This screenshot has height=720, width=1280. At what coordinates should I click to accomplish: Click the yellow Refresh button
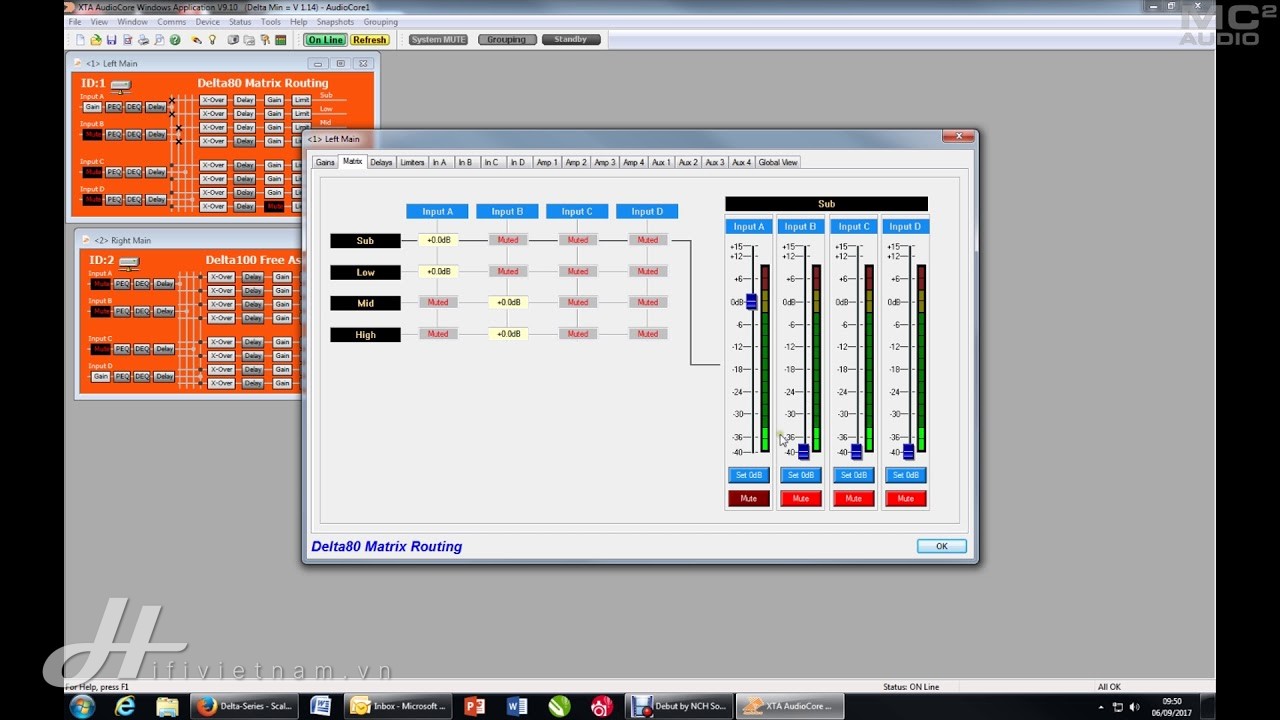tap(369, 40)
